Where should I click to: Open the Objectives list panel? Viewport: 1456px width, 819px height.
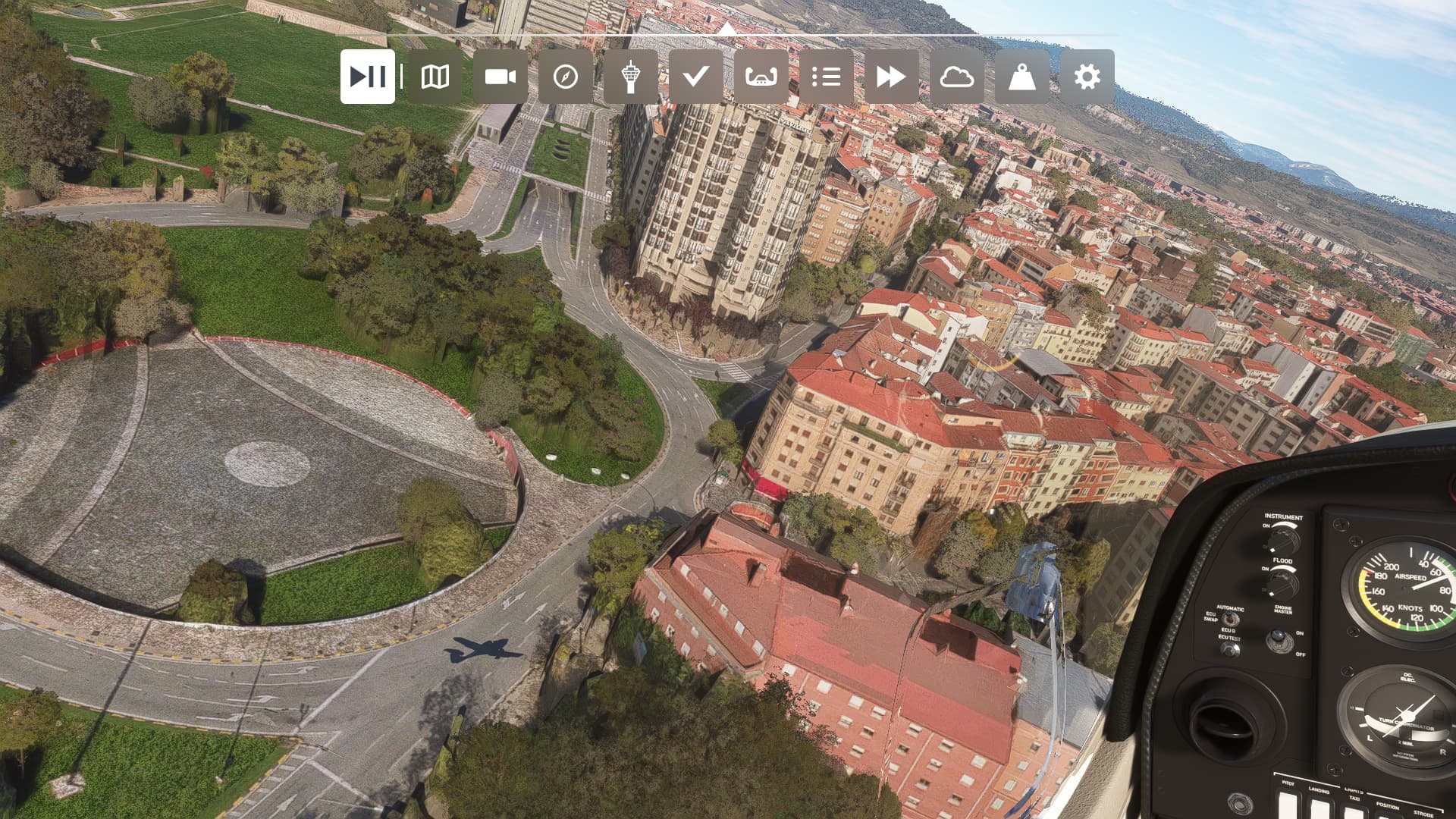pos(826,77)
